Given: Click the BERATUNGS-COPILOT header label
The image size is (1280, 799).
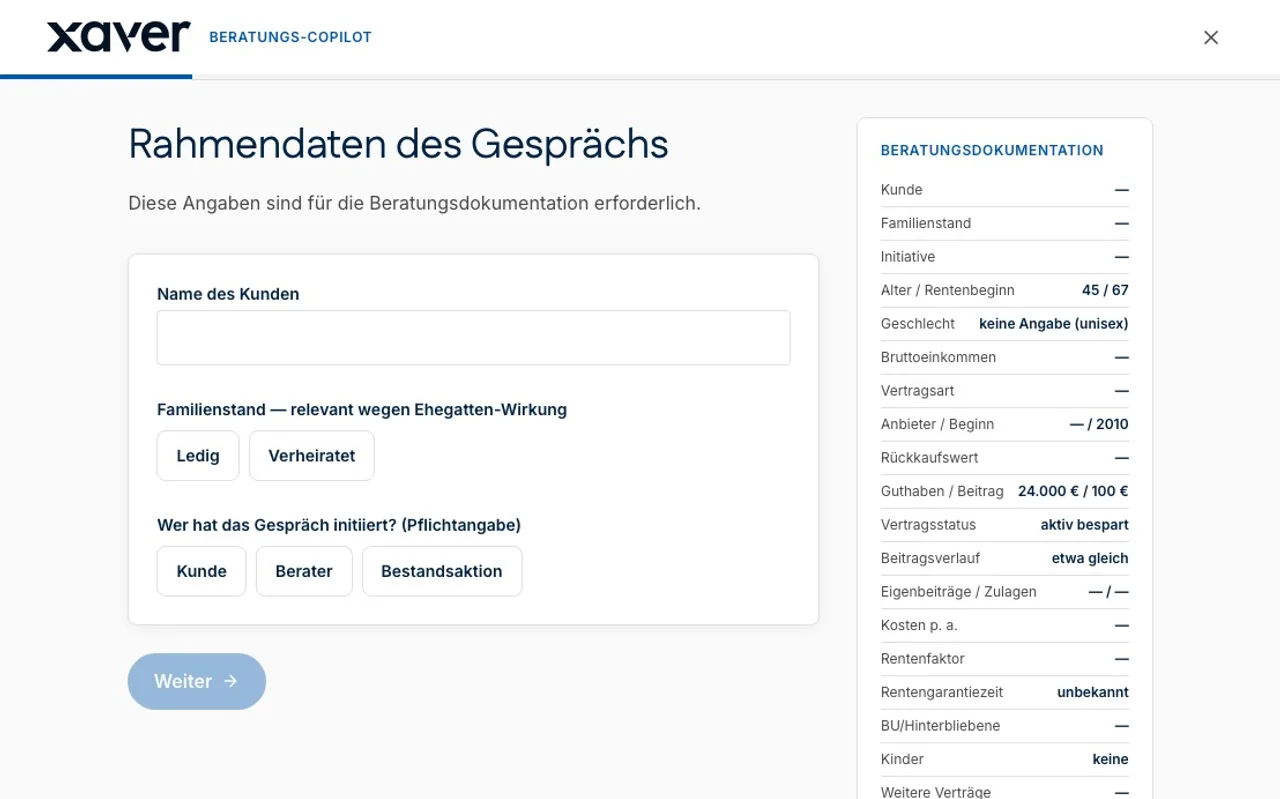Looking at the screenshot, I should [290, 37].
